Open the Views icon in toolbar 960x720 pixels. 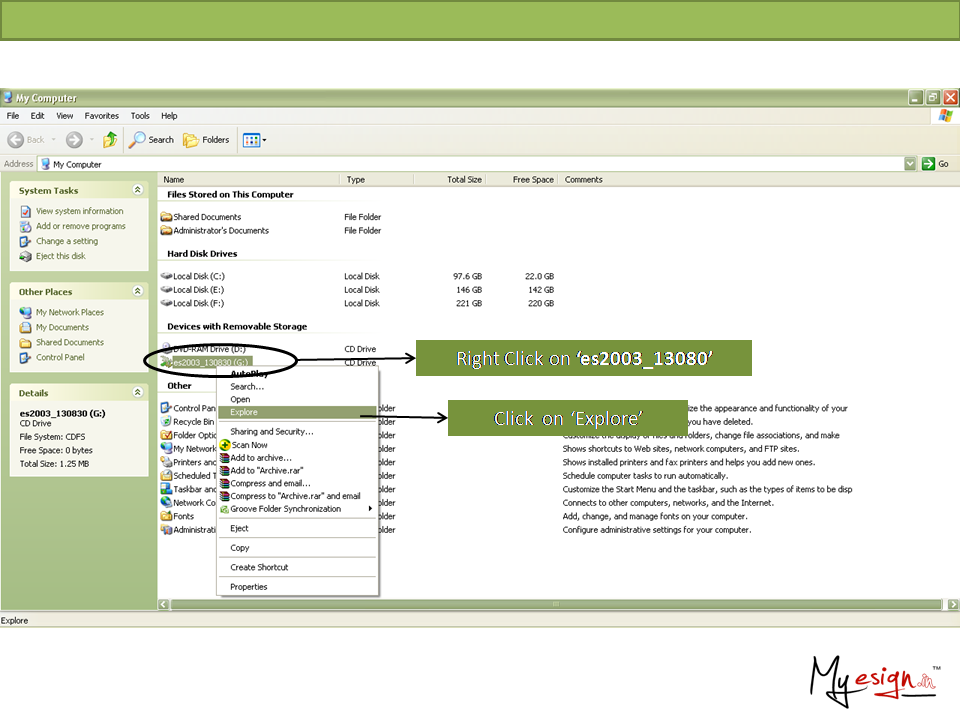[254, 140]
